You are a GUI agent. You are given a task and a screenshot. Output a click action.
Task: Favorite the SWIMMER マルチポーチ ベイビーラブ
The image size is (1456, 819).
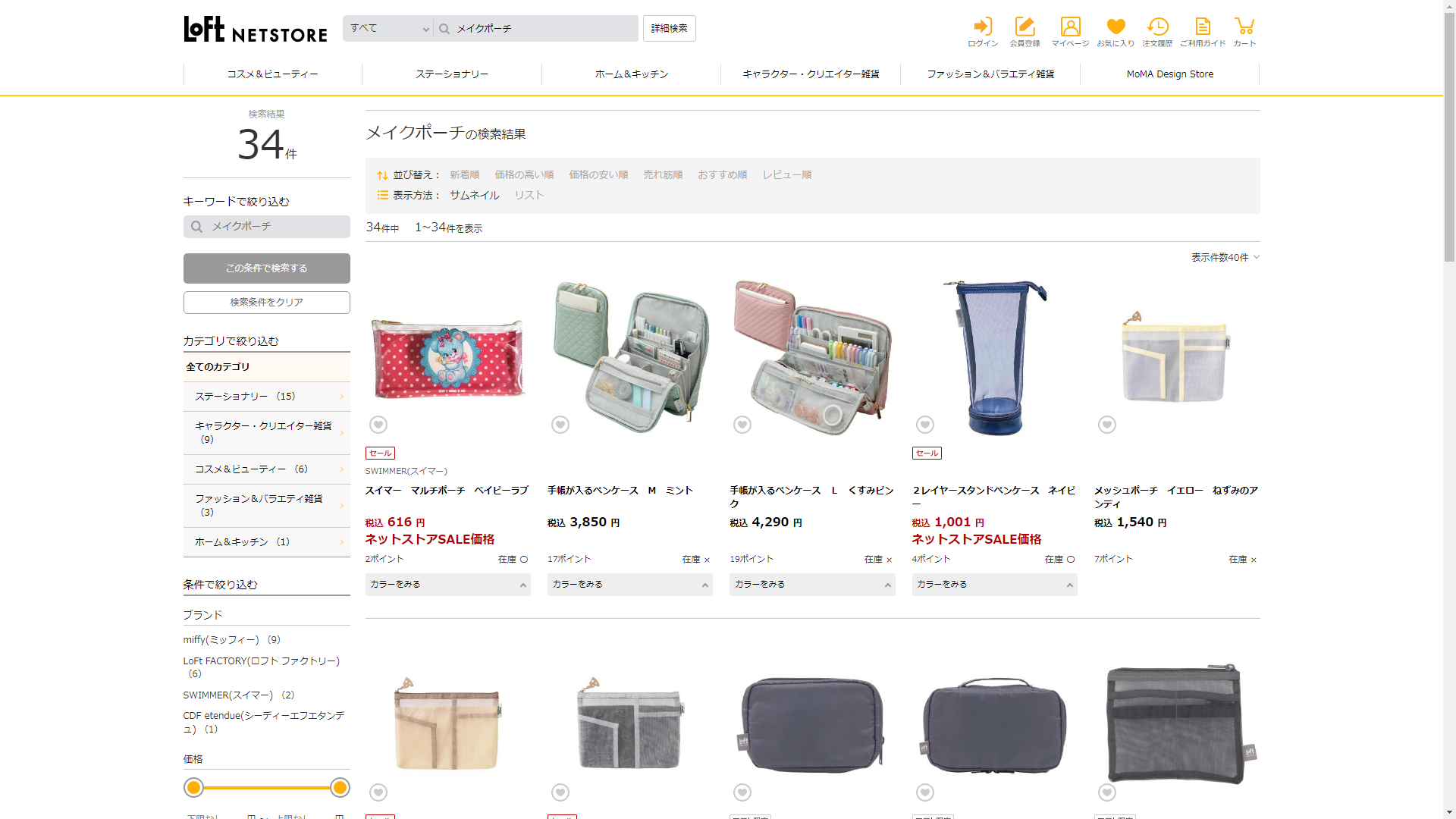tap(378, 425)
